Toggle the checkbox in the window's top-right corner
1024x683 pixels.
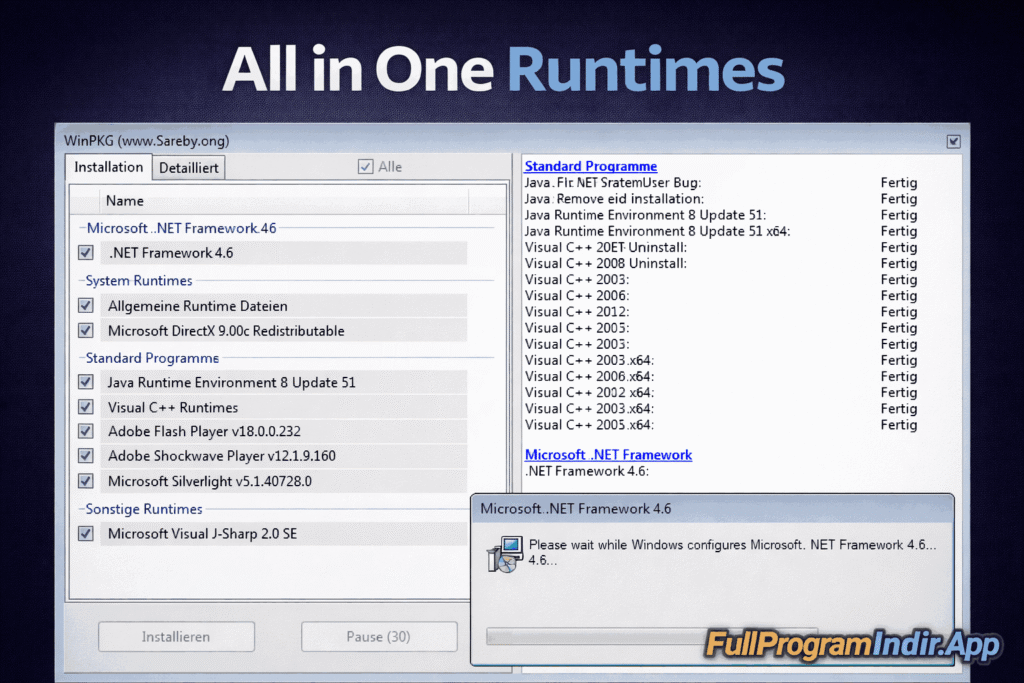(953, 141)
